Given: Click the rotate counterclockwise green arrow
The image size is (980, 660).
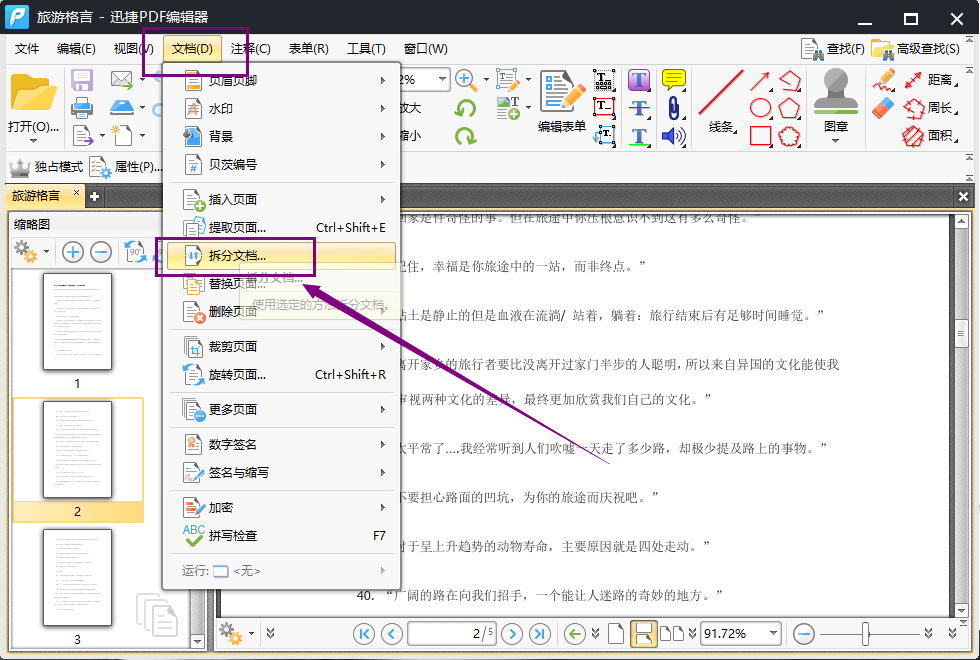Looking at the screenshot, I should click(465, 108).
